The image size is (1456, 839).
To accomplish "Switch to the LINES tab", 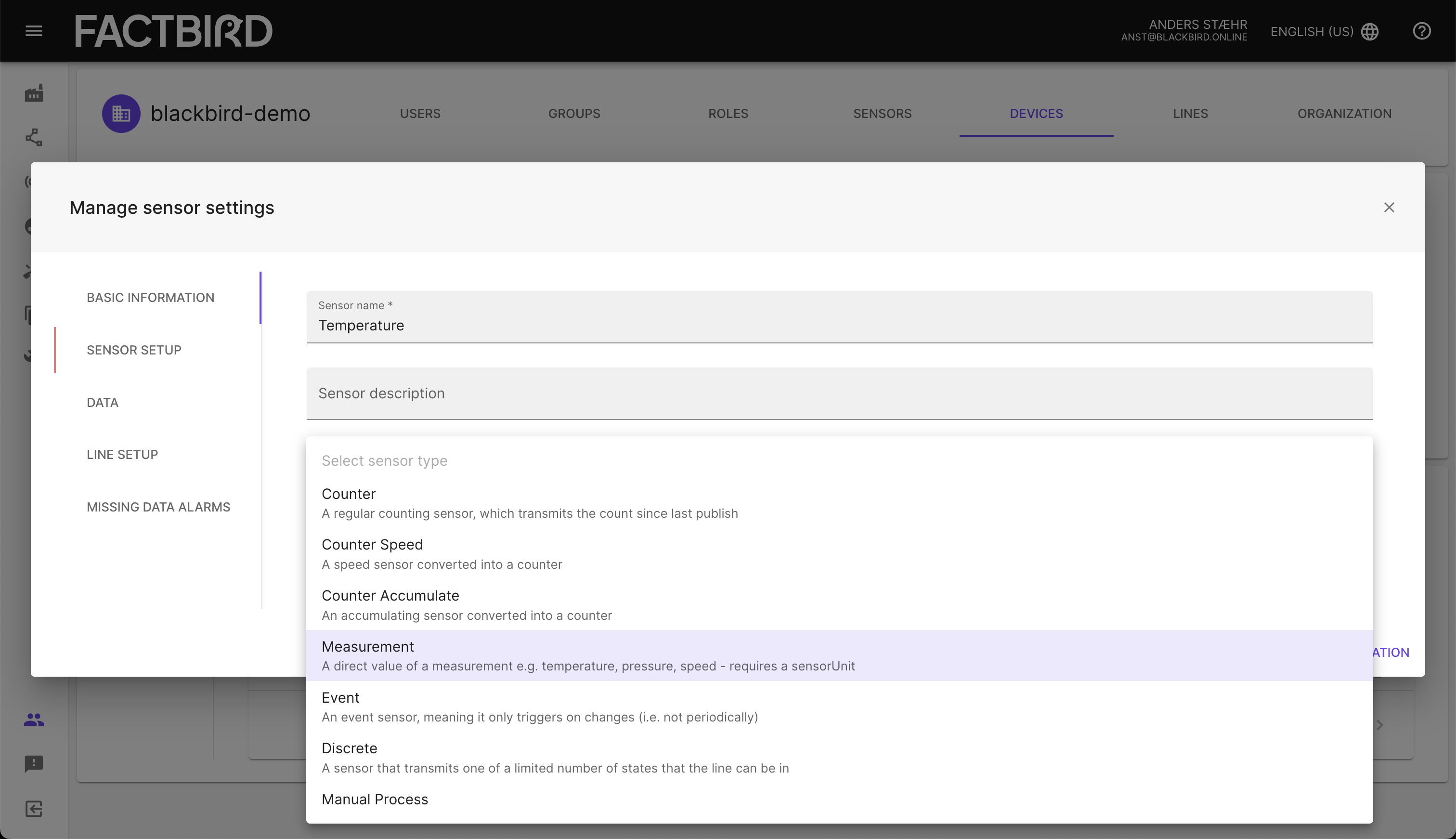I will [1191, 114].
